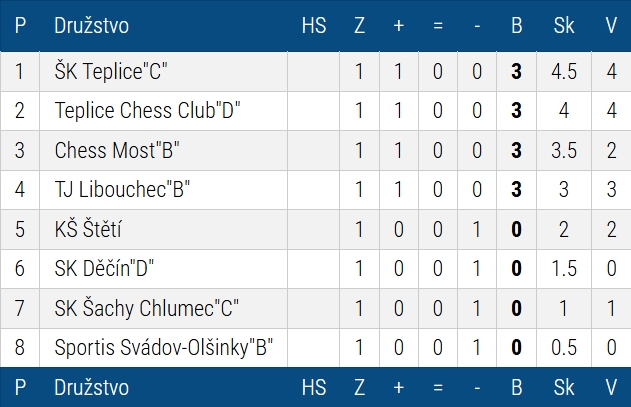The height and width of the screenshot is (407, 631).
Task: Click the Sk label in the footer row
Action: 564,387
